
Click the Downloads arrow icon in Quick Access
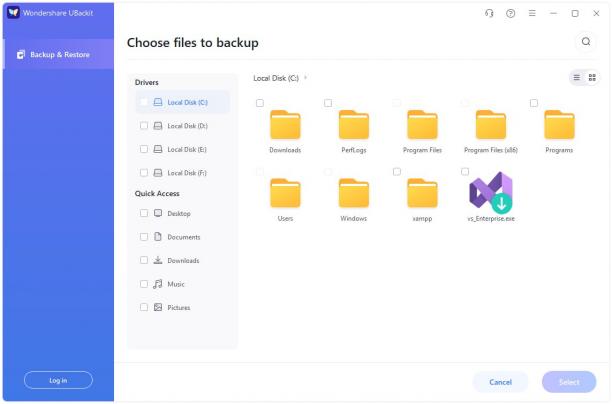158,260
